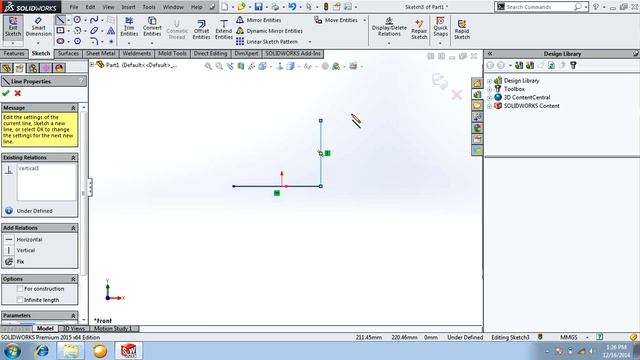This screenshot has height=360, width=640.
Task: Expand 3D ContentCentral tree node
Action: 489,98
